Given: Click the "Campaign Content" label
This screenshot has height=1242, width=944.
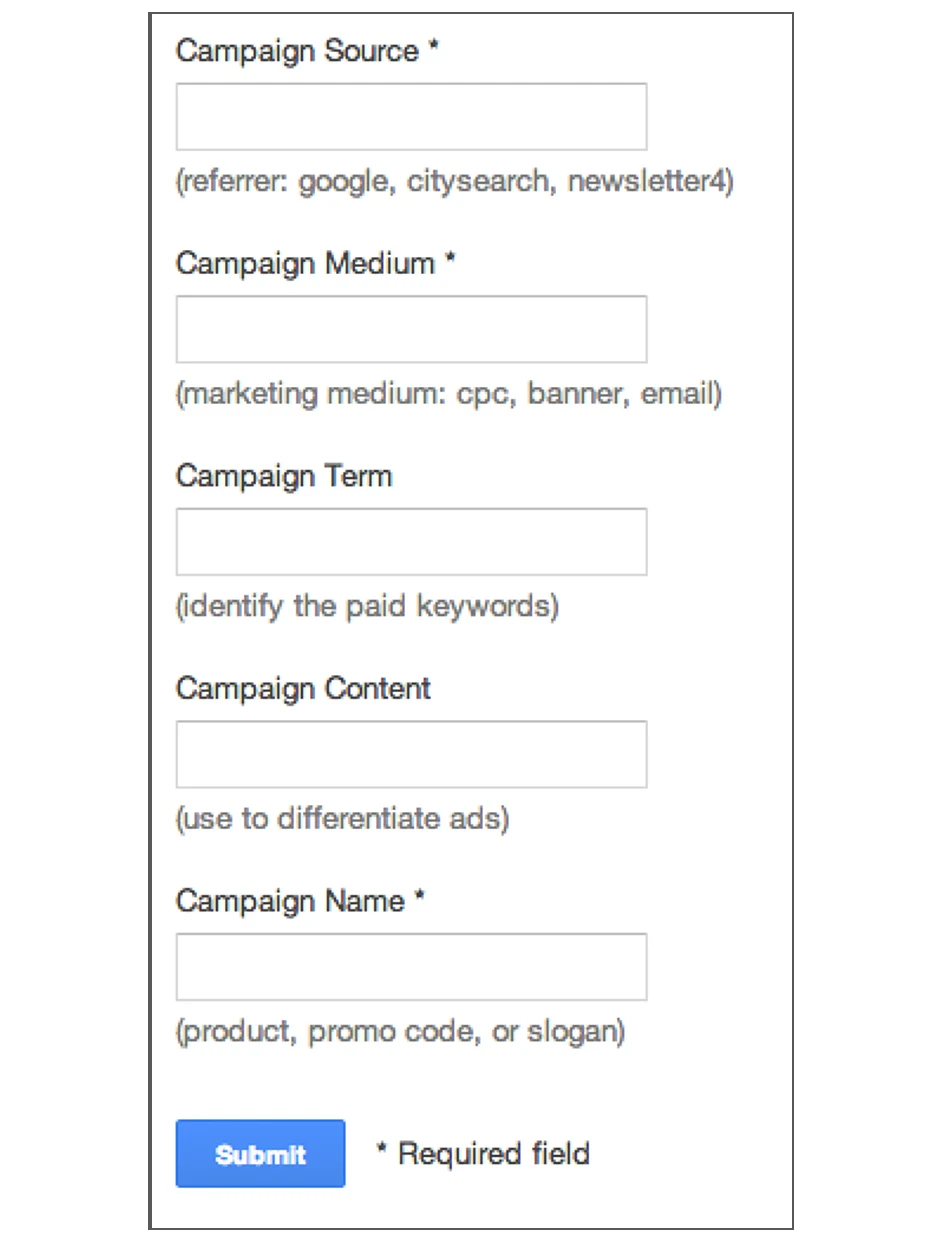Looking at the screenshot, I should pos(303,689).
